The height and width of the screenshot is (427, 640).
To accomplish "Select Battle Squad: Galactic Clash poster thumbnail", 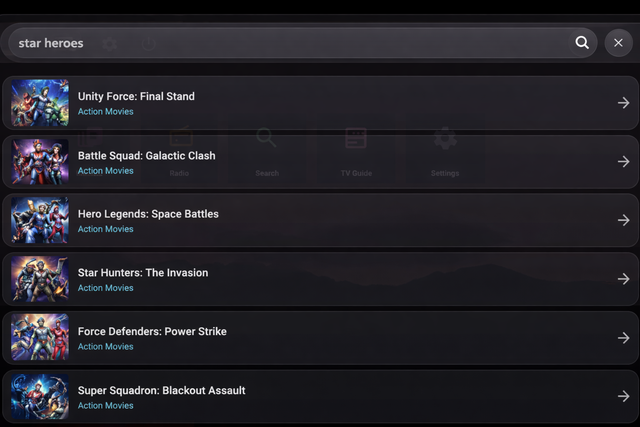I will click(x=40, y=162).
